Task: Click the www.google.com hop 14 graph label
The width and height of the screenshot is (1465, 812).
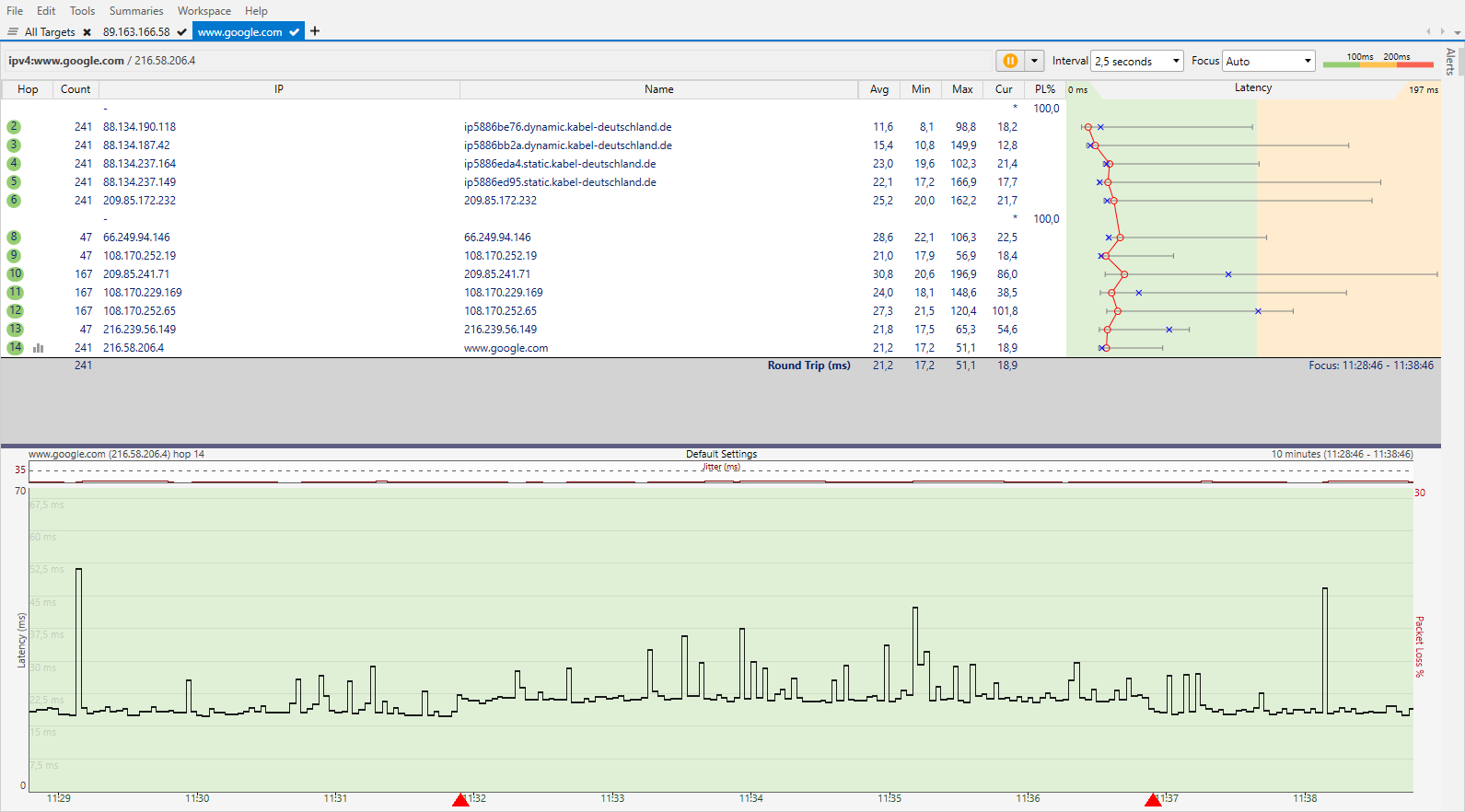Action: pos(117,454)
